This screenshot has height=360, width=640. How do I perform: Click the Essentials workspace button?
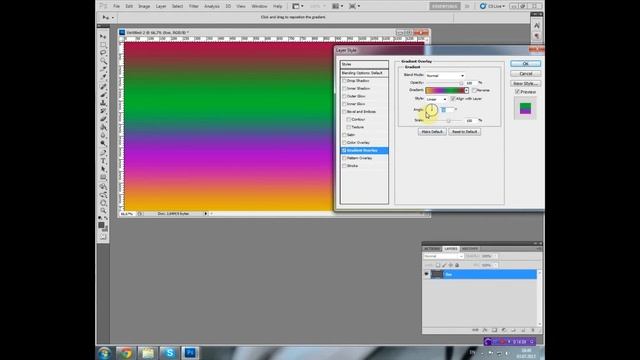pos(444,6)
